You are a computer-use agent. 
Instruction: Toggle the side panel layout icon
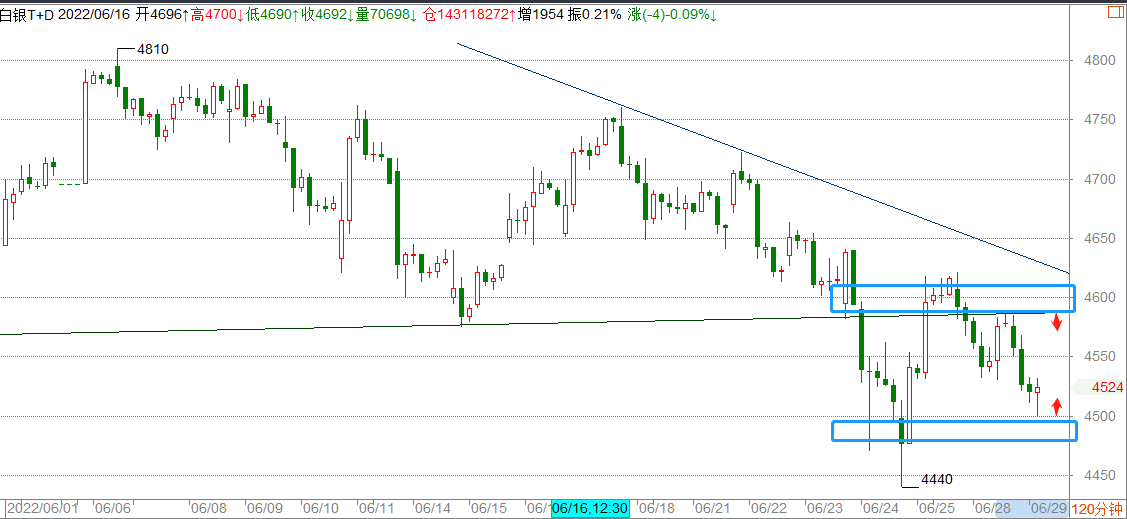[x=1118, y=14]
